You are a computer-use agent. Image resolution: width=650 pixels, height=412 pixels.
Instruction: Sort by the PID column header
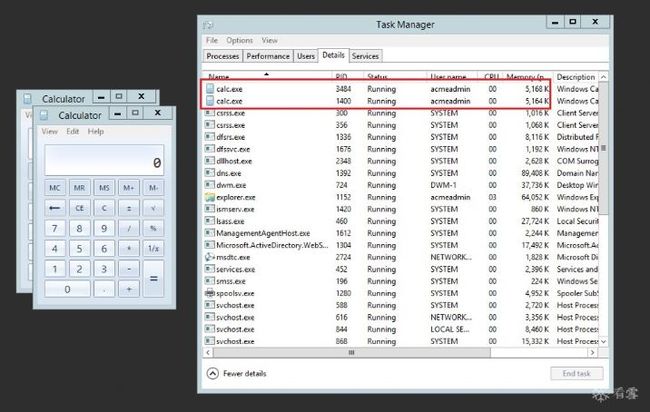347,77
